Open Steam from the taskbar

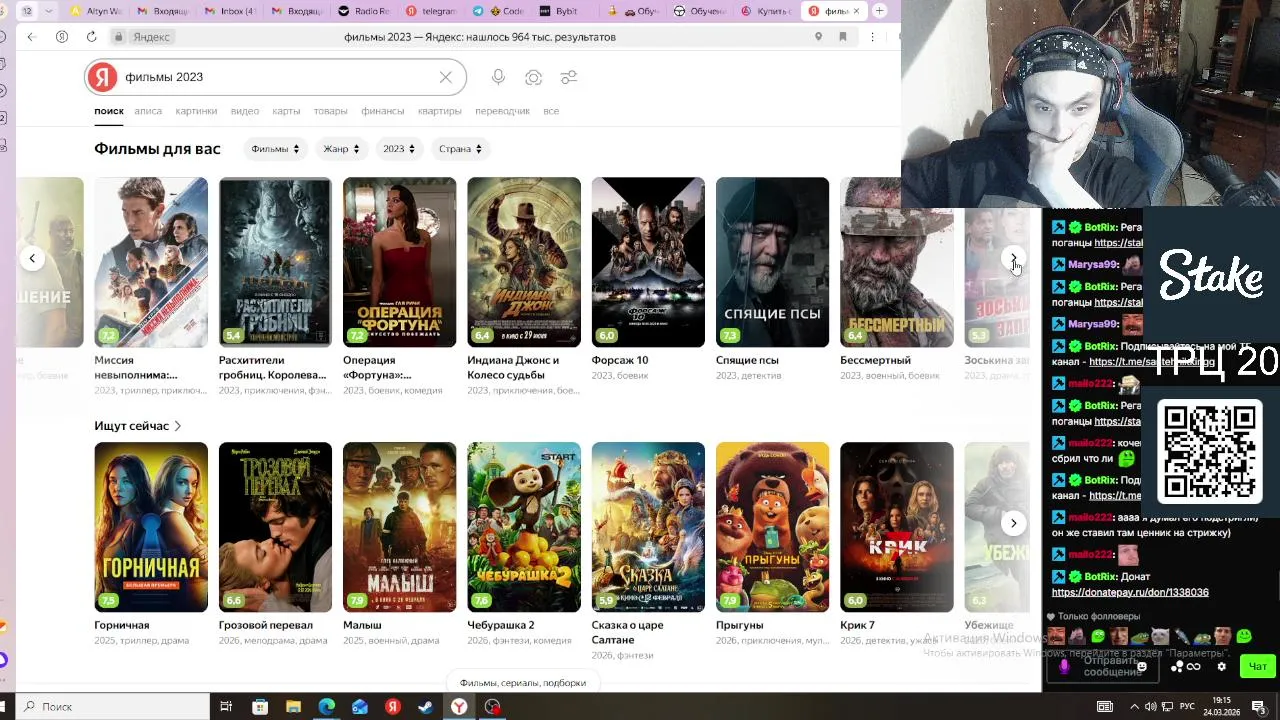(x=426, y=707)
